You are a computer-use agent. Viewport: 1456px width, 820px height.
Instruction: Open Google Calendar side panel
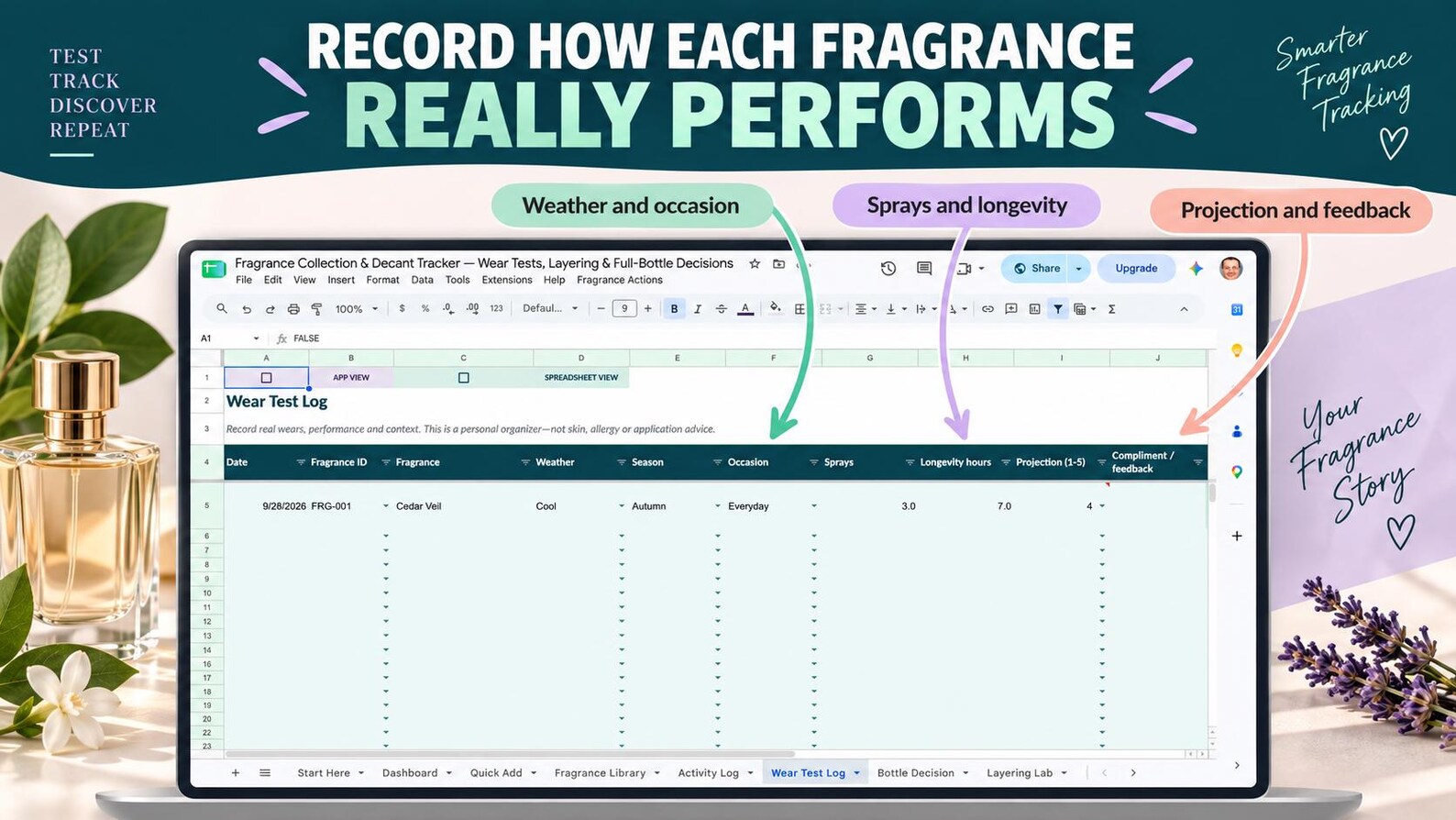[x=1237, y=310]
